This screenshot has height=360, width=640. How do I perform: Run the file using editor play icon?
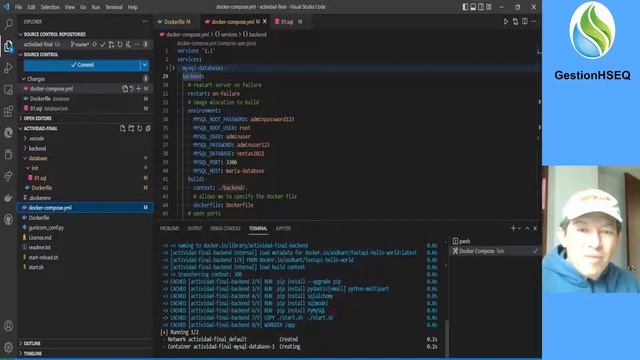pyautogui.click(x=506, y=22)
